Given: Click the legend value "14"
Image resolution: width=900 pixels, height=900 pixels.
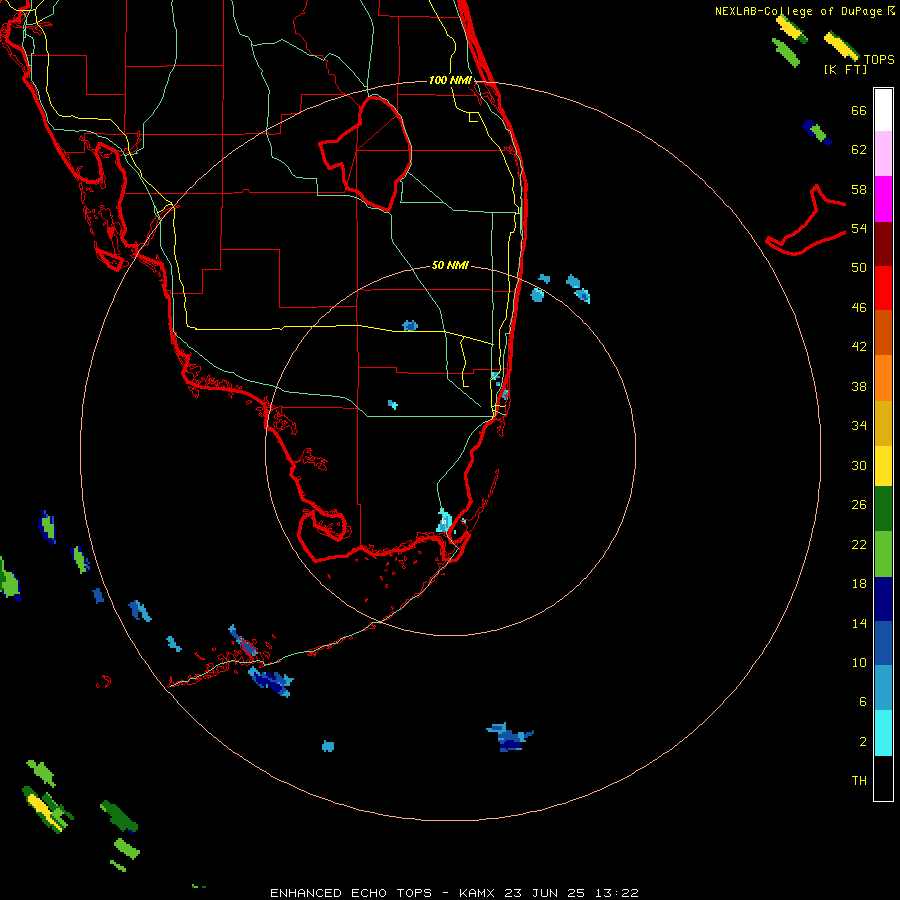Looking at the screenshot, I should [x=859, y=623].
